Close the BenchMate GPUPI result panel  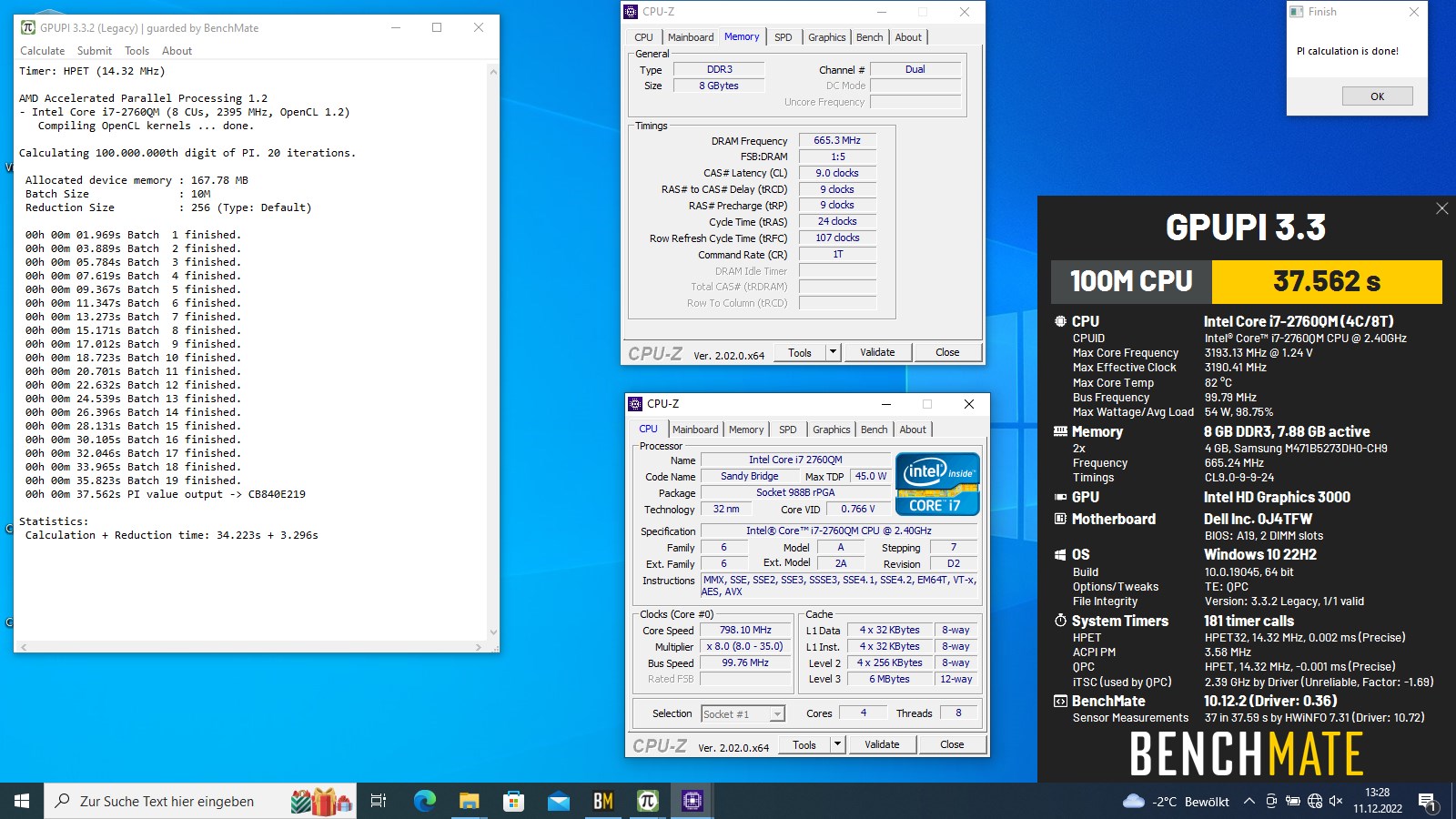click(x=1442, y=208)
